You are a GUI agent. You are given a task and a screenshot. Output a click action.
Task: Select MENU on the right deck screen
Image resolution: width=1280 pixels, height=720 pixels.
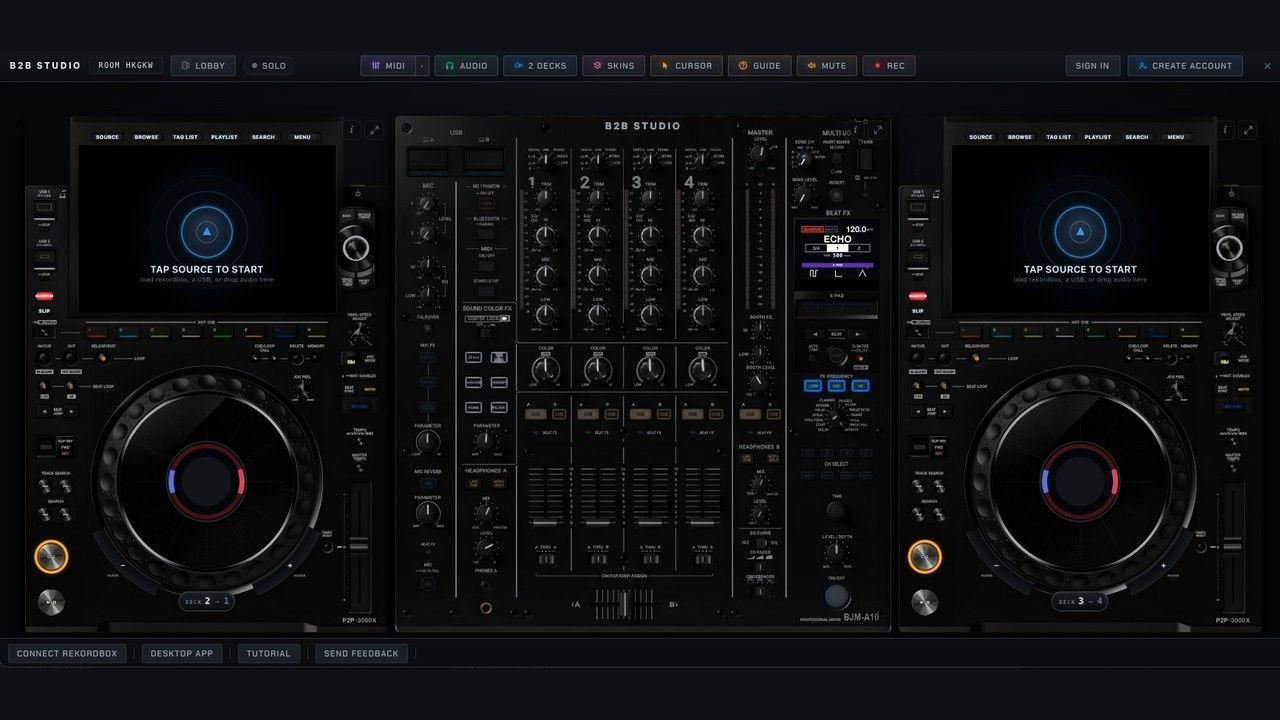1176,137
